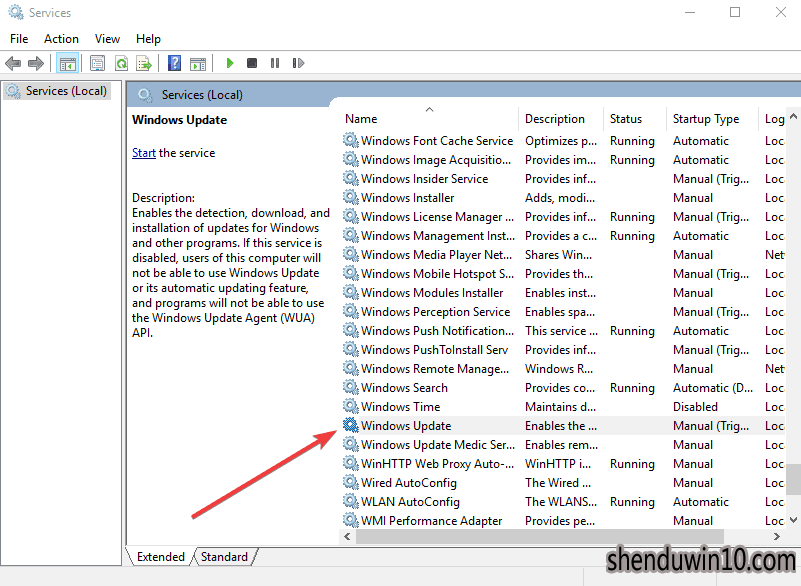Click Running status of WLAN AutoConfig
The image size is (801, 586).
(x=632, y=502)
